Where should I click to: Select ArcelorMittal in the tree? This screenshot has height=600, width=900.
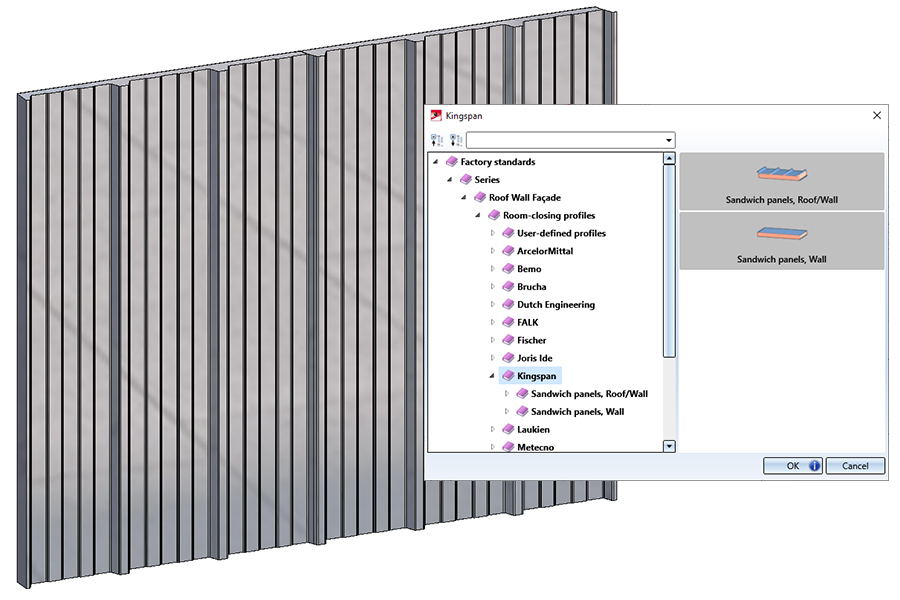point(545,251)
